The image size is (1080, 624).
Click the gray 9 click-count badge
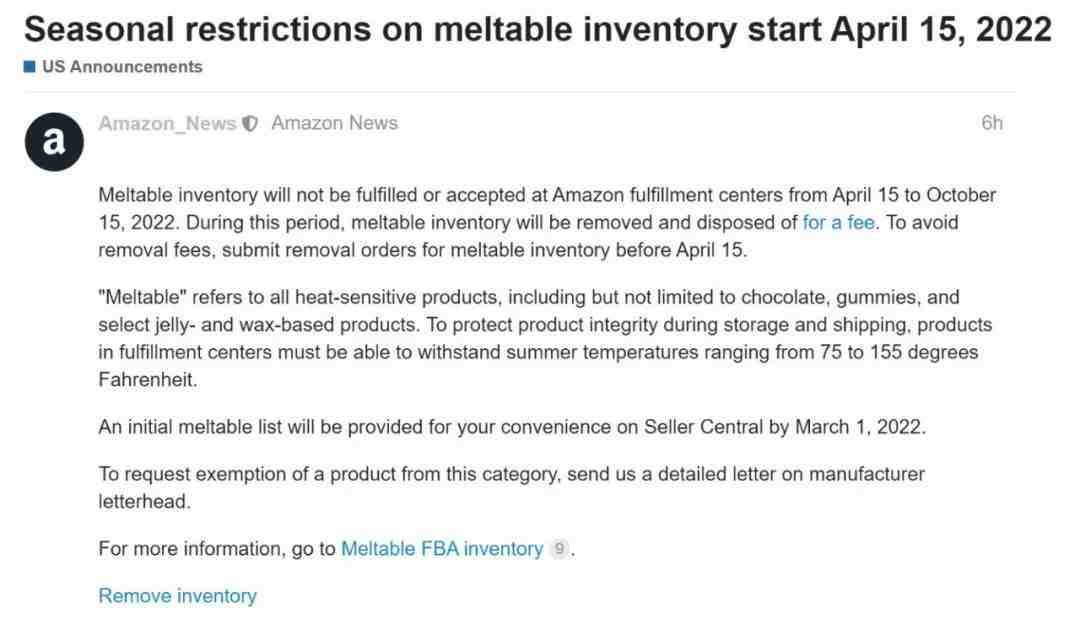(559, 549)
